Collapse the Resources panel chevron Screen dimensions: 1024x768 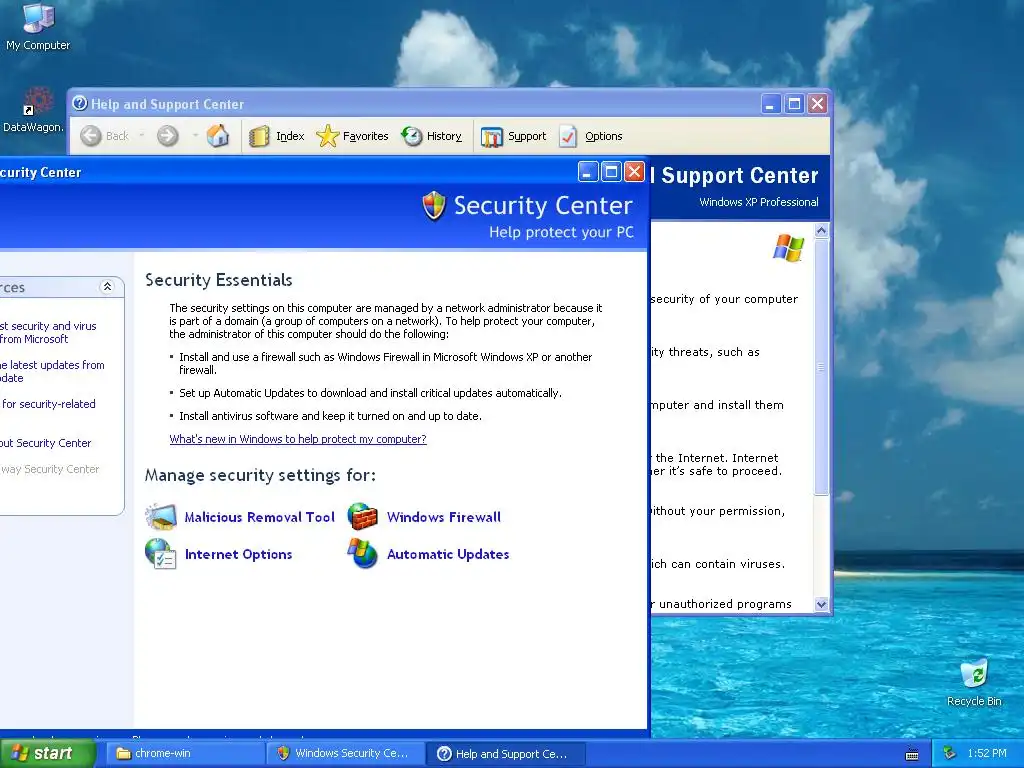107,287
